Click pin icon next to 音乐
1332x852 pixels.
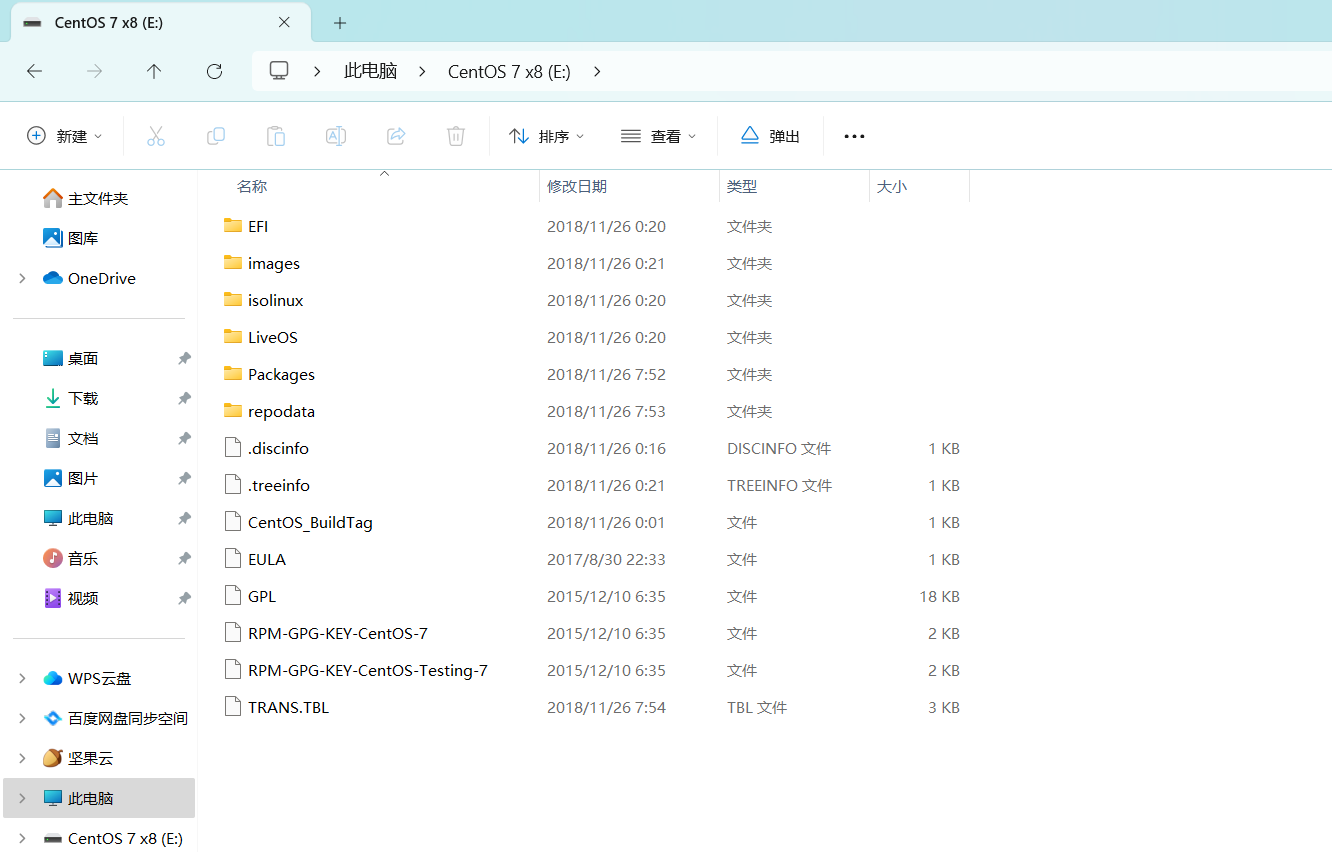(184, 558)
